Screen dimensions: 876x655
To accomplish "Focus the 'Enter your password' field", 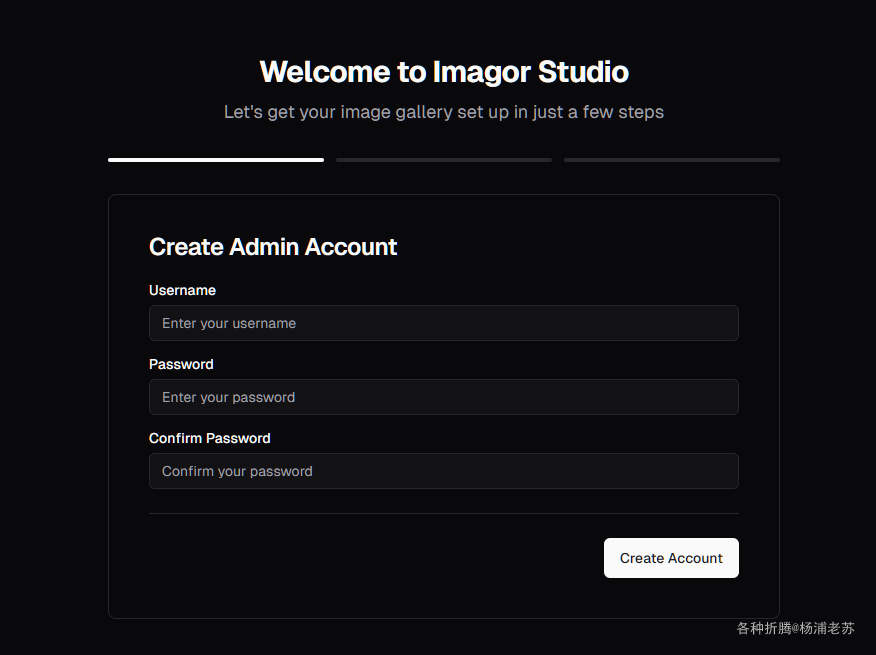I will tap(443, 397).
